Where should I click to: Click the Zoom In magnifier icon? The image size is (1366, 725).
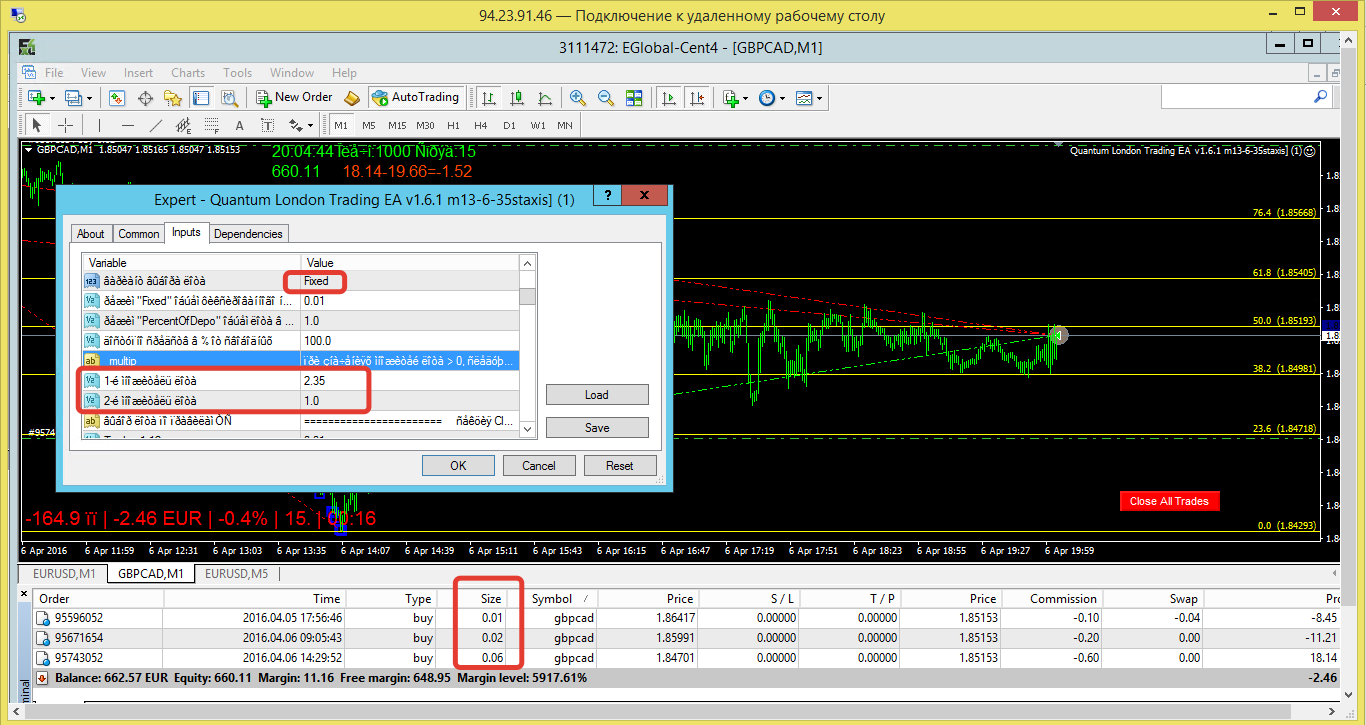578,98
